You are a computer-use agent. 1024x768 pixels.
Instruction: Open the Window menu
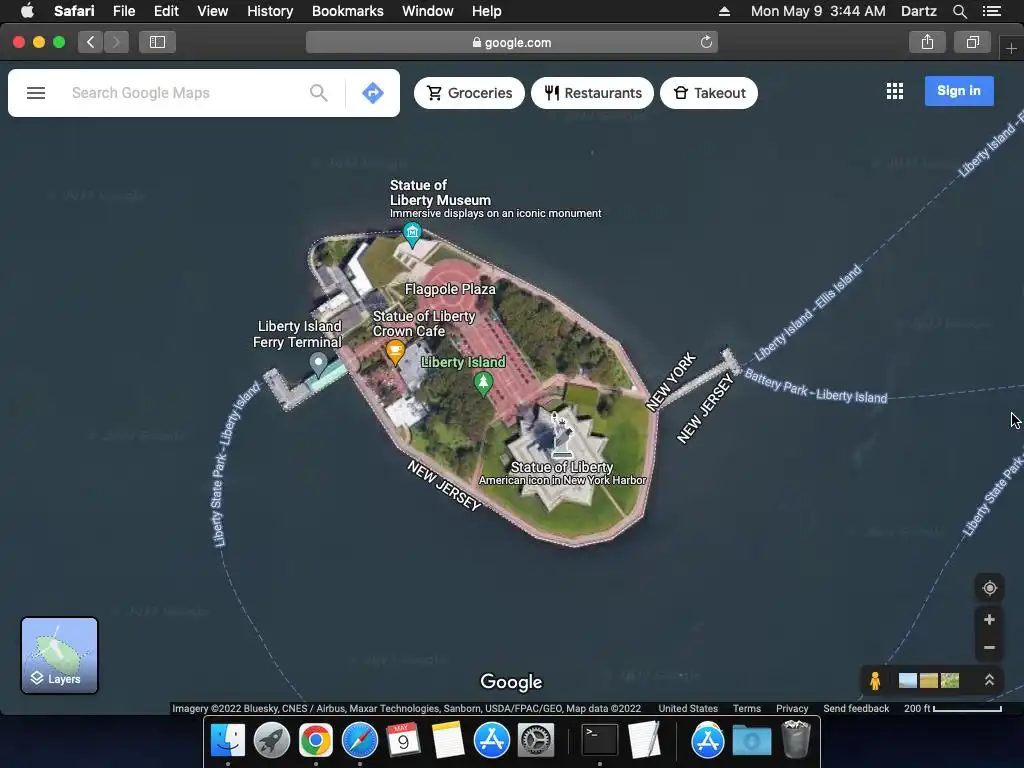pos(427,11)
